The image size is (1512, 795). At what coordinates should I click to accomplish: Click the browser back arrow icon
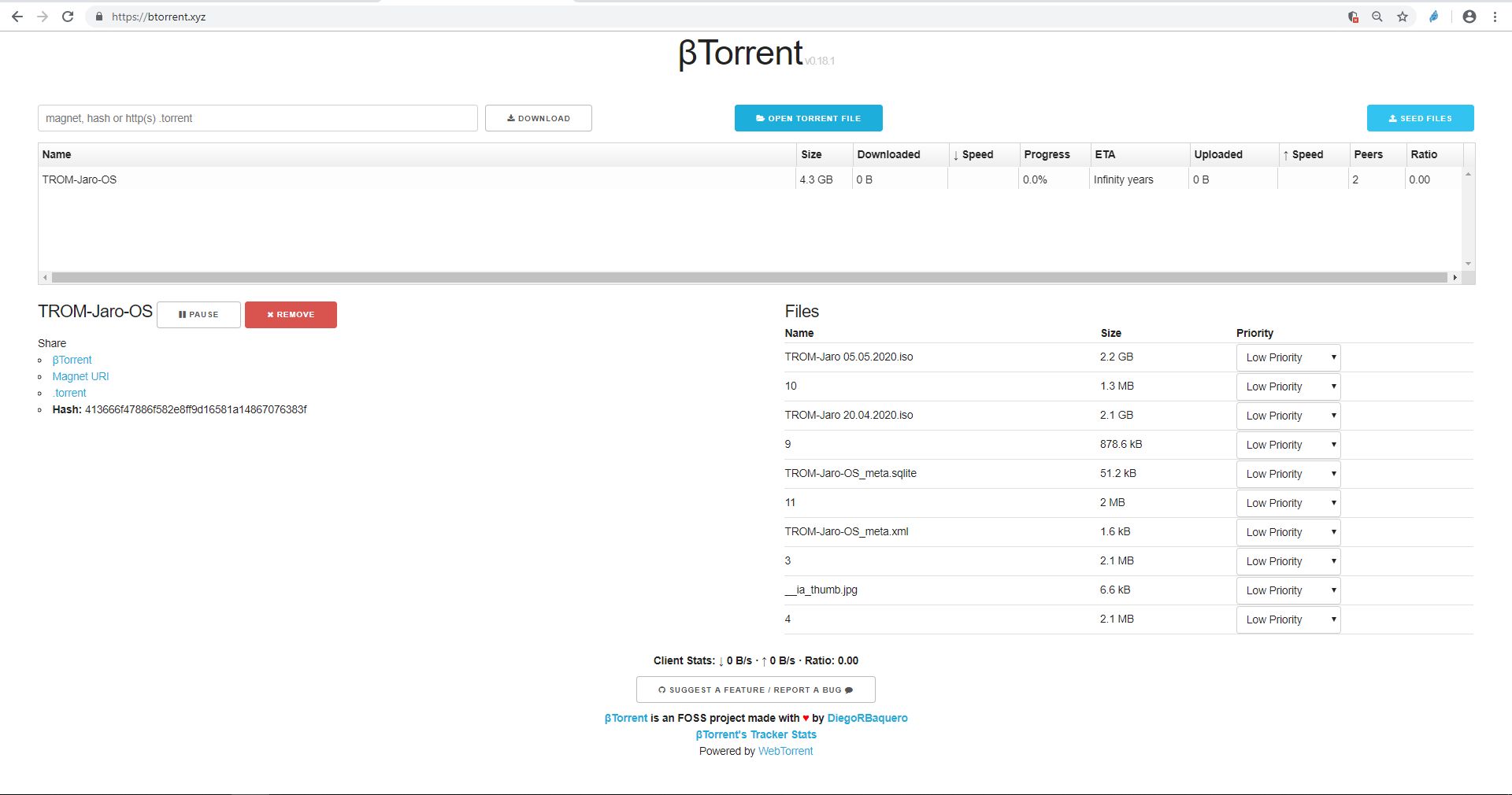17,17
